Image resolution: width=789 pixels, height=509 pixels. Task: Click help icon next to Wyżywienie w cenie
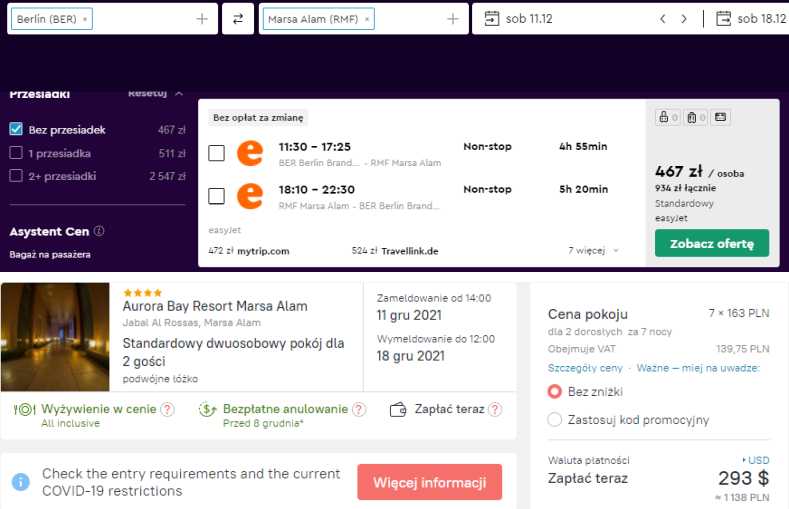(x=167, y=409)
